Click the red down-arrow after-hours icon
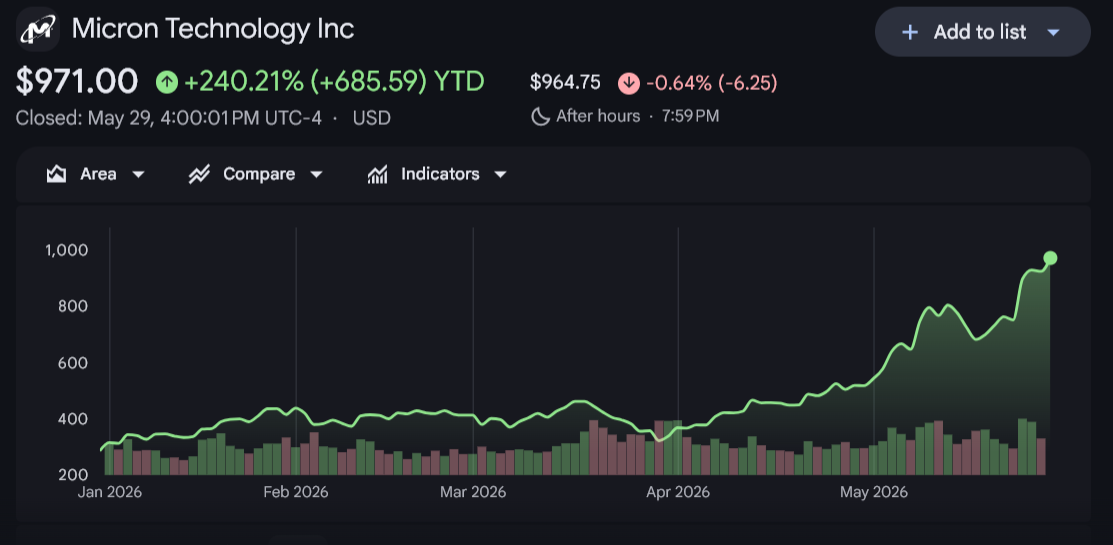 629,83
